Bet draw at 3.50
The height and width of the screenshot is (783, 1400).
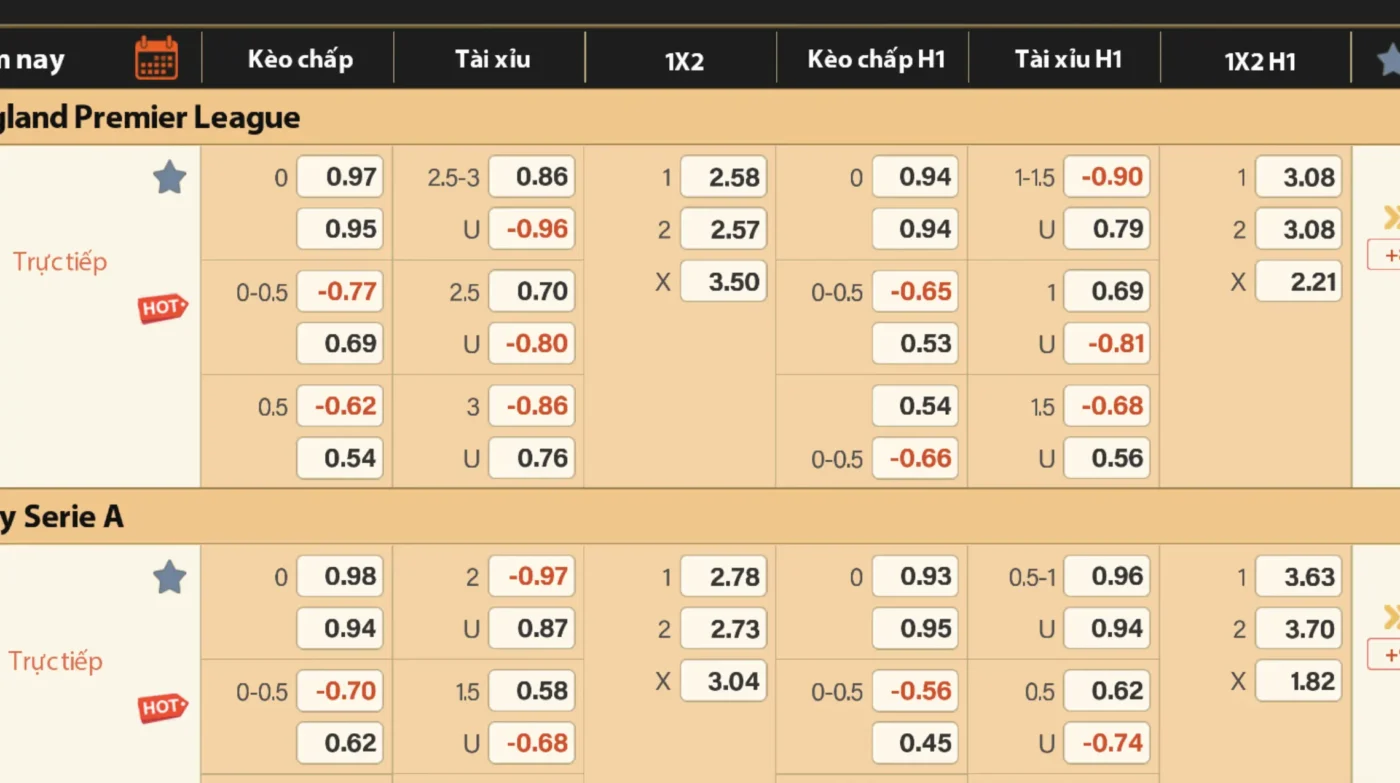pos(724,281)
